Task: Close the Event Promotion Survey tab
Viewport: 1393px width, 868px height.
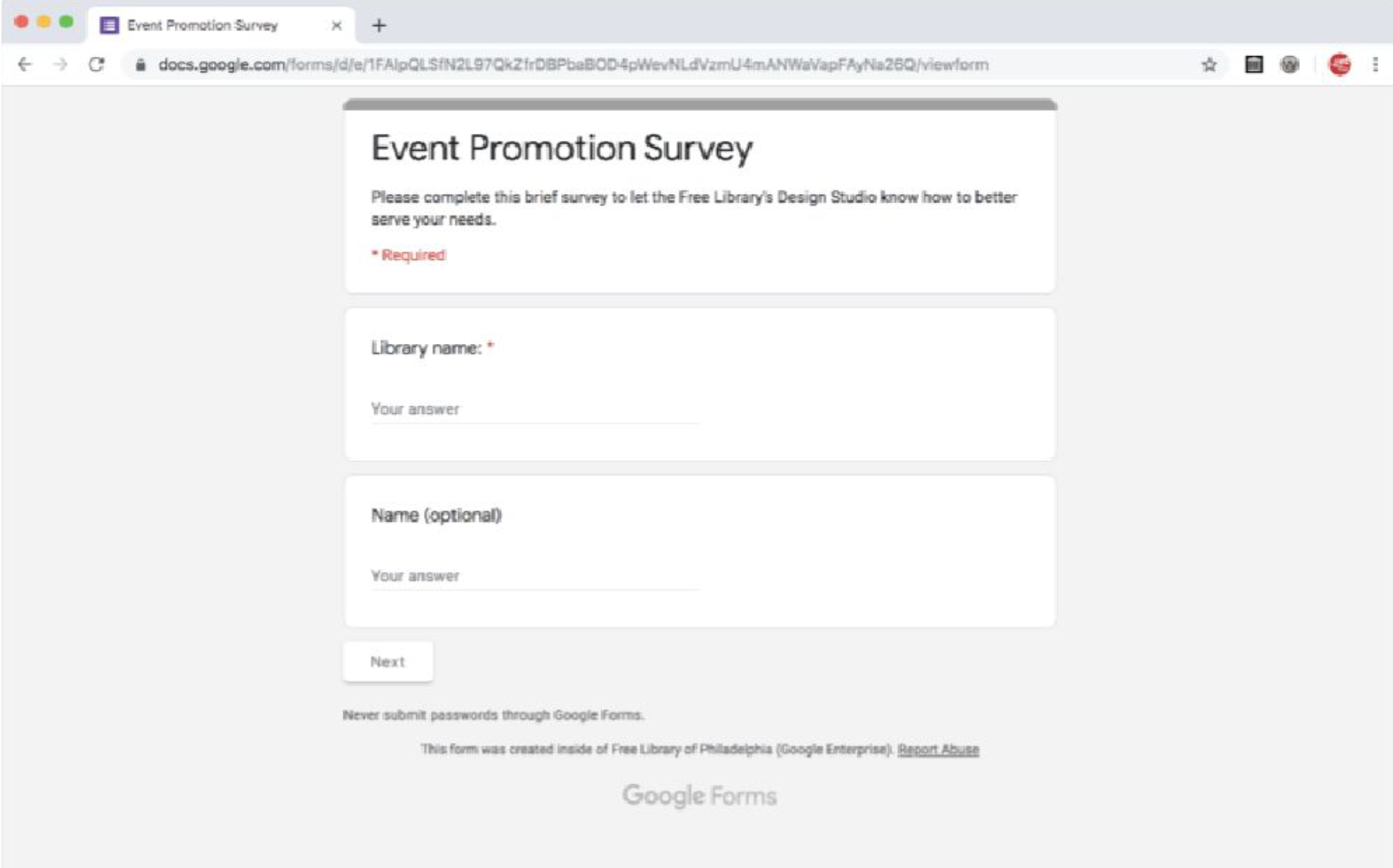Action: point(336,25)
